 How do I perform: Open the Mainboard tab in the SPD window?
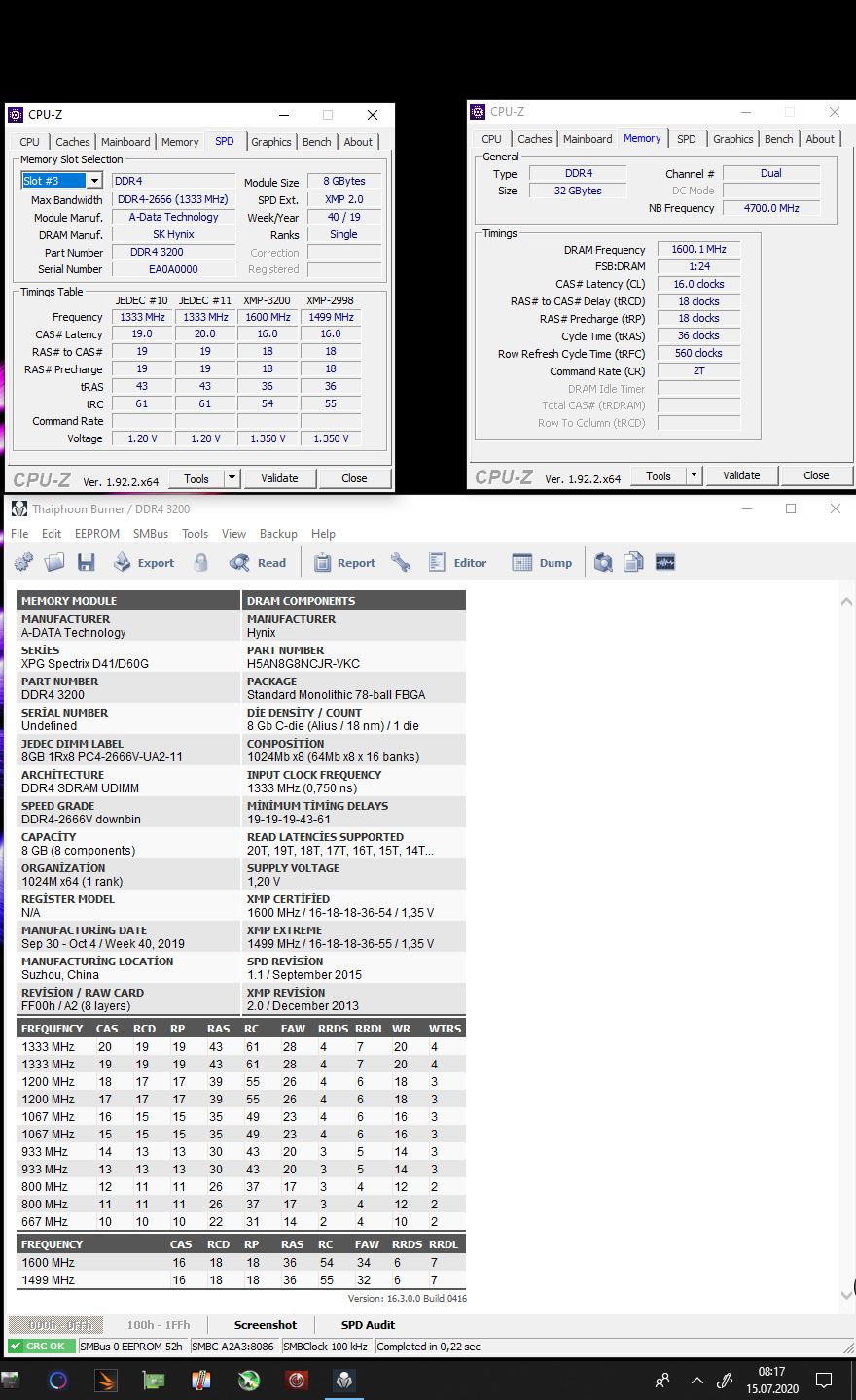click(125, 142)
